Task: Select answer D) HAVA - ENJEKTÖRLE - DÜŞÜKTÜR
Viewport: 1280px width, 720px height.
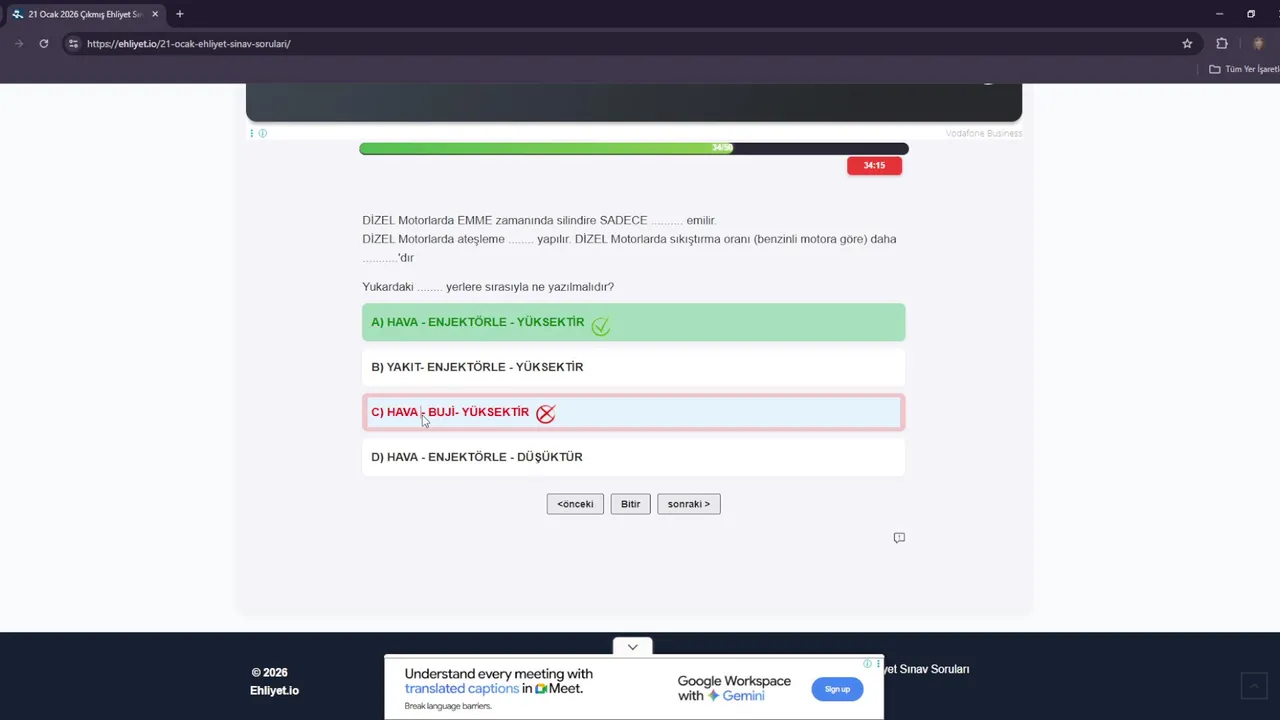Action: point(634,457)
